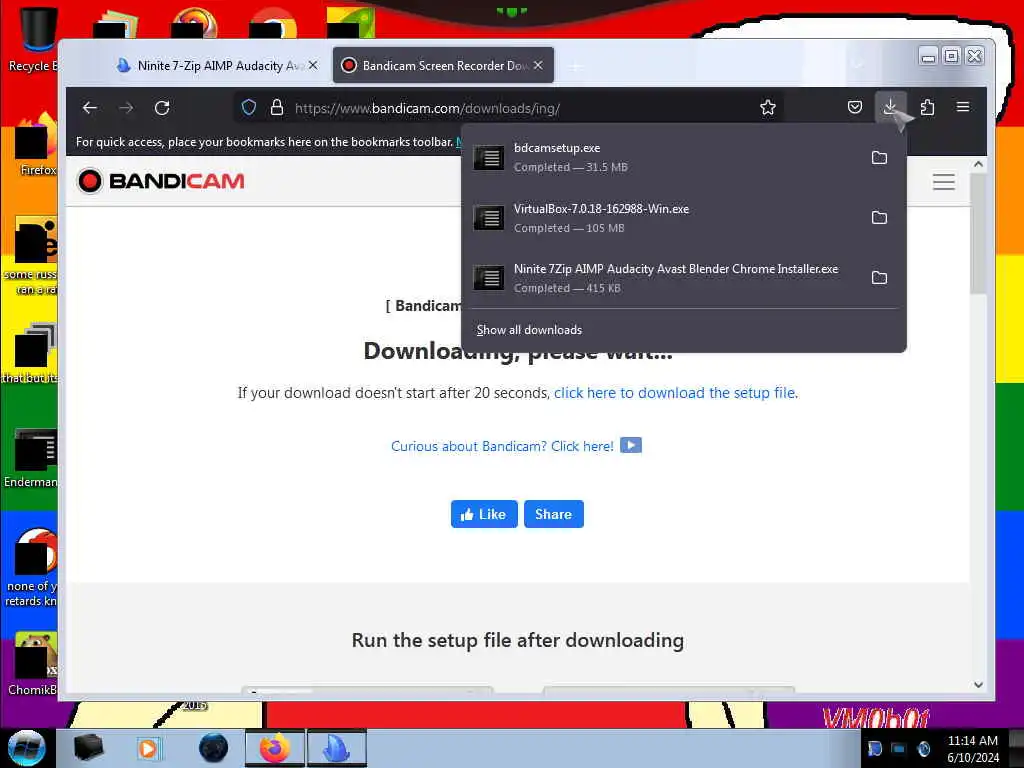Toggle the Downloads toolbar button
This screenshot has width=1024, height=768.
pos(890,107)
